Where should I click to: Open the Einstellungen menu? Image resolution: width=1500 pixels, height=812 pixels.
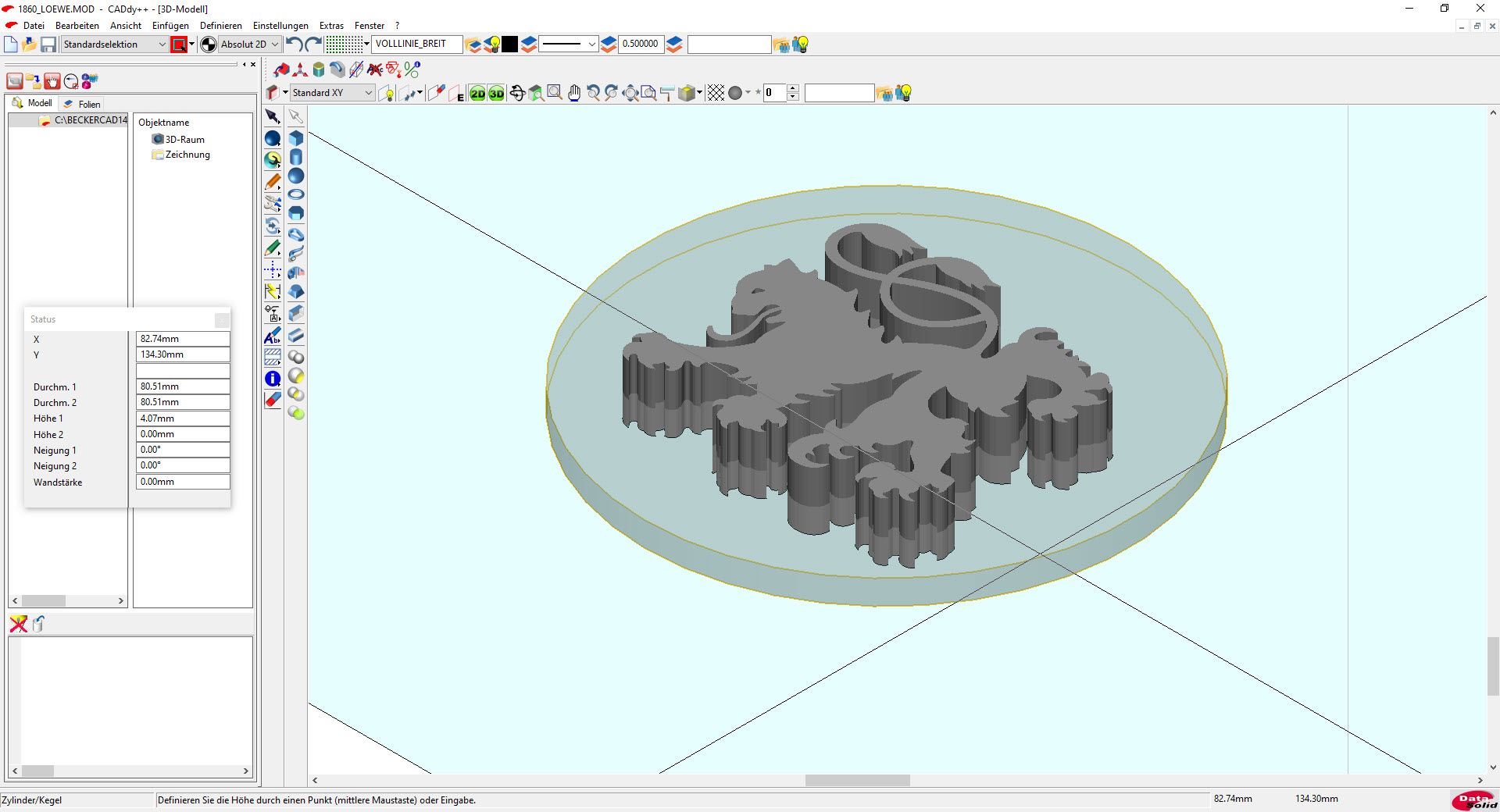(280, 26)
